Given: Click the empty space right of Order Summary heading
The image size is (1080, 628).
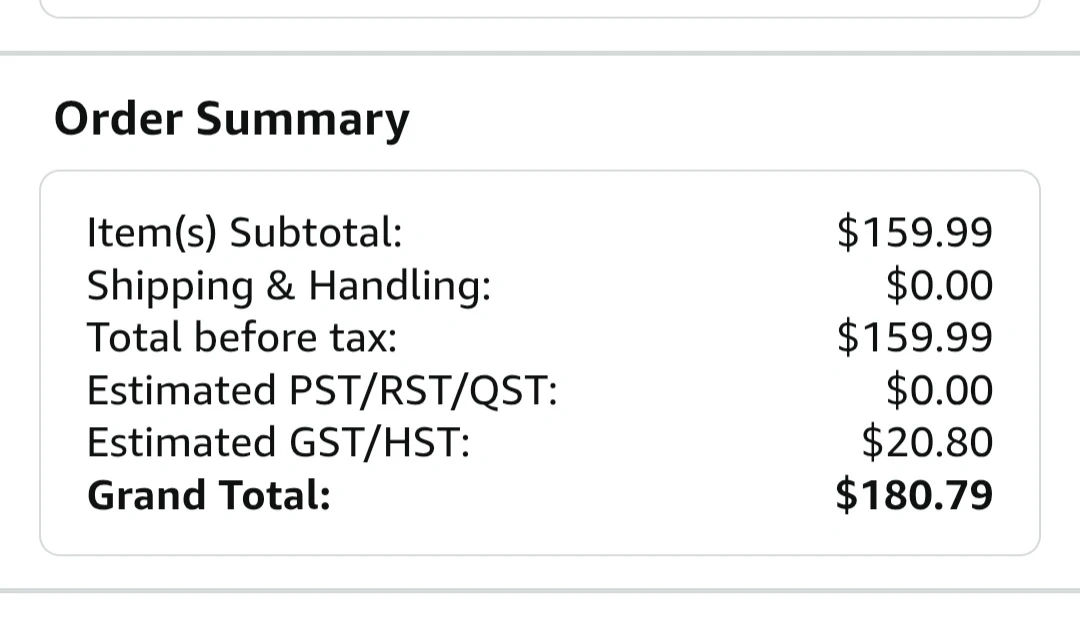Looking at the screenshot, I should click(720, 119).
